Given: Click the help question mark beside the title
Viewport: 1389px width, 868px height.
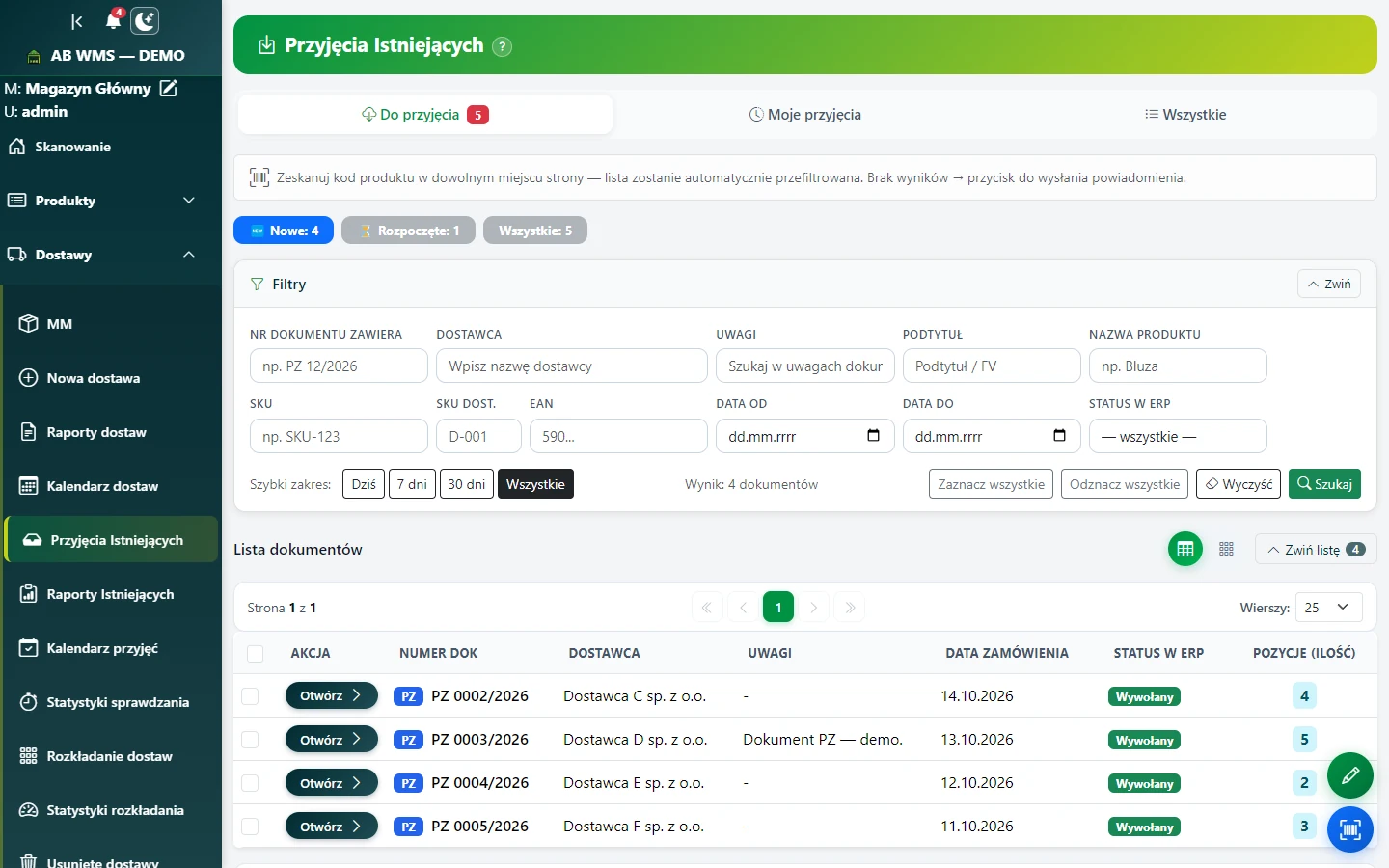Looking at the screenshot, I should (502, 46).
